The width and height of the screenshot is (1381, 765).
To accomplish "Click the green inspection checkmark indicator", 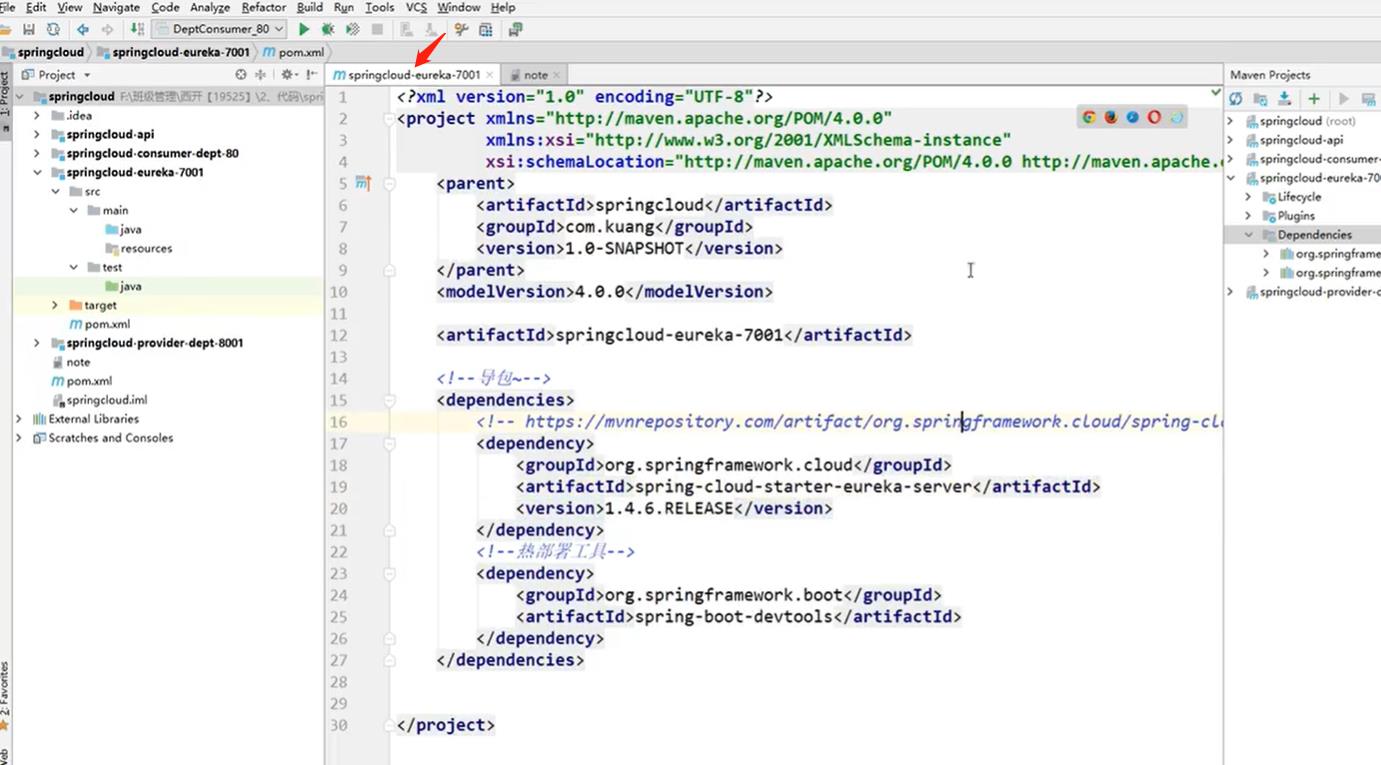I will click(1215, 92).
